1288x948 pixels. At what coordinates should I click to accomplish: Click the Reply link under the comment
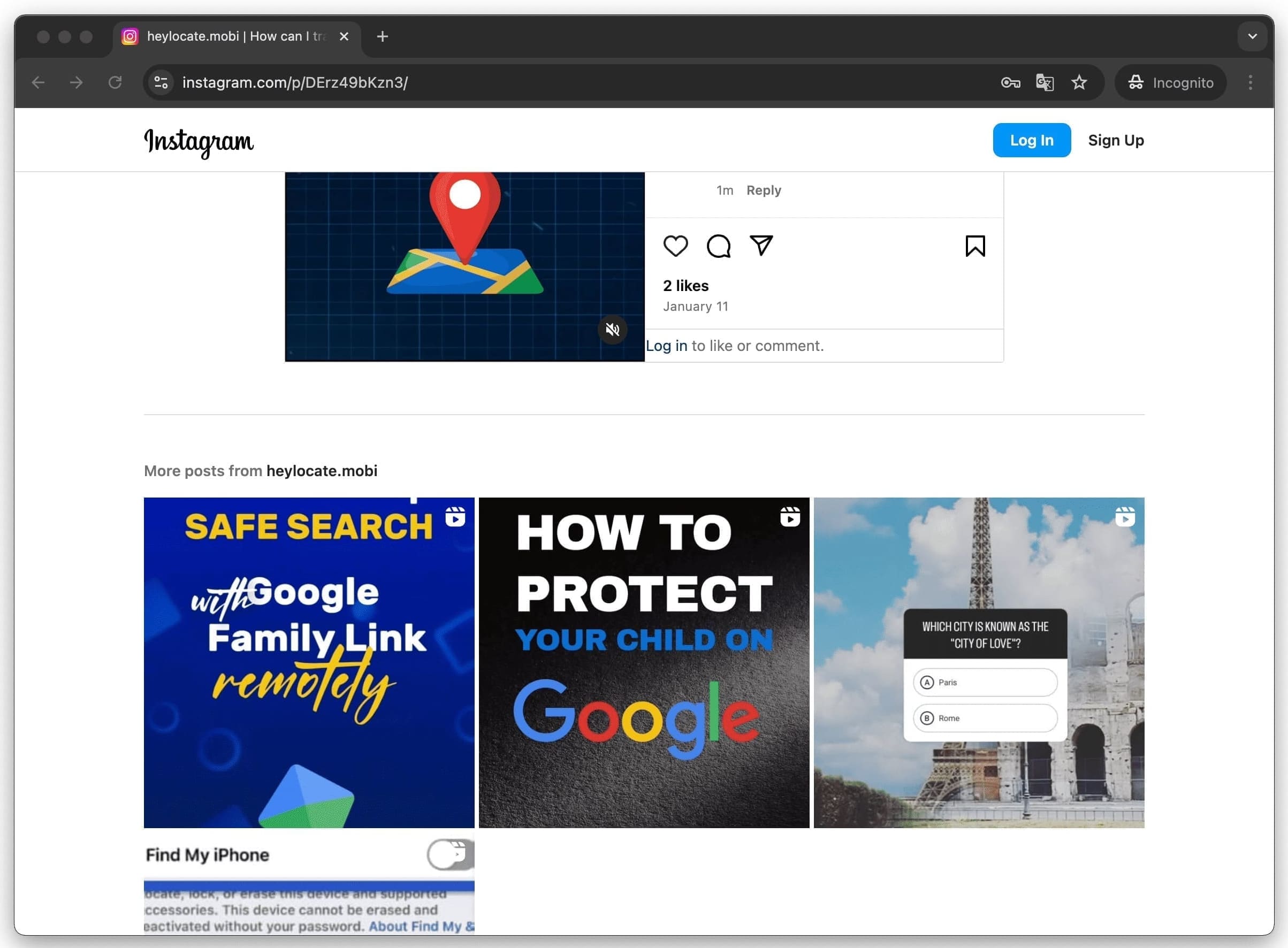(x=764, y=190)
